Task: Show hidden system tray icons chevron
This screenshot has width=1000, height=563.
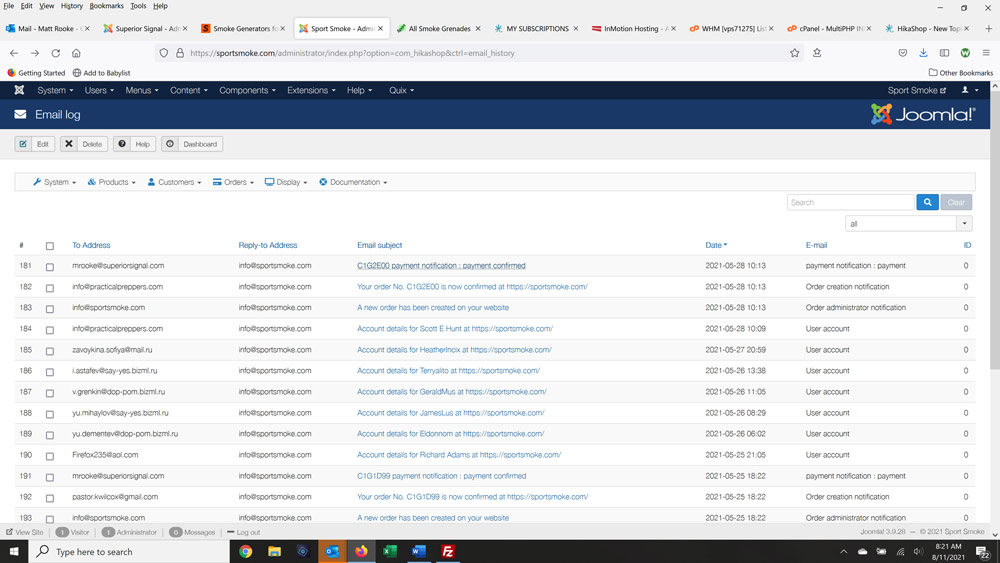Action: (844, 552)
